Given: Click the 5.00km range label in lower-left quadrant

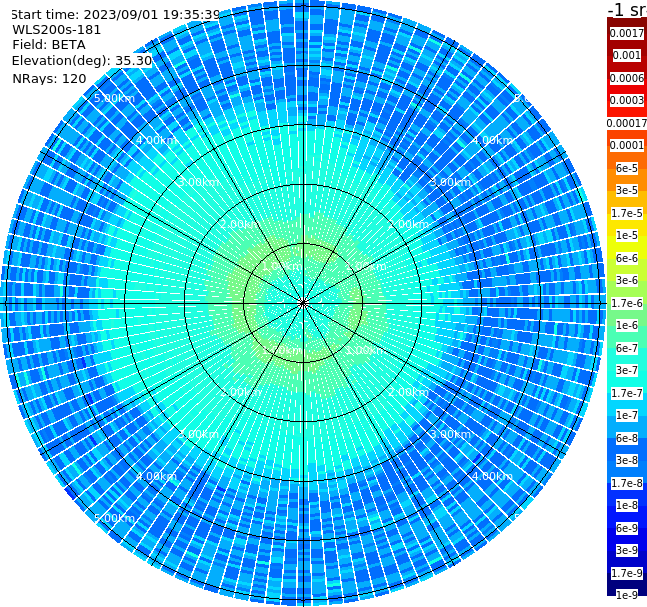Looking at the screenshot, I should [114, 518].
